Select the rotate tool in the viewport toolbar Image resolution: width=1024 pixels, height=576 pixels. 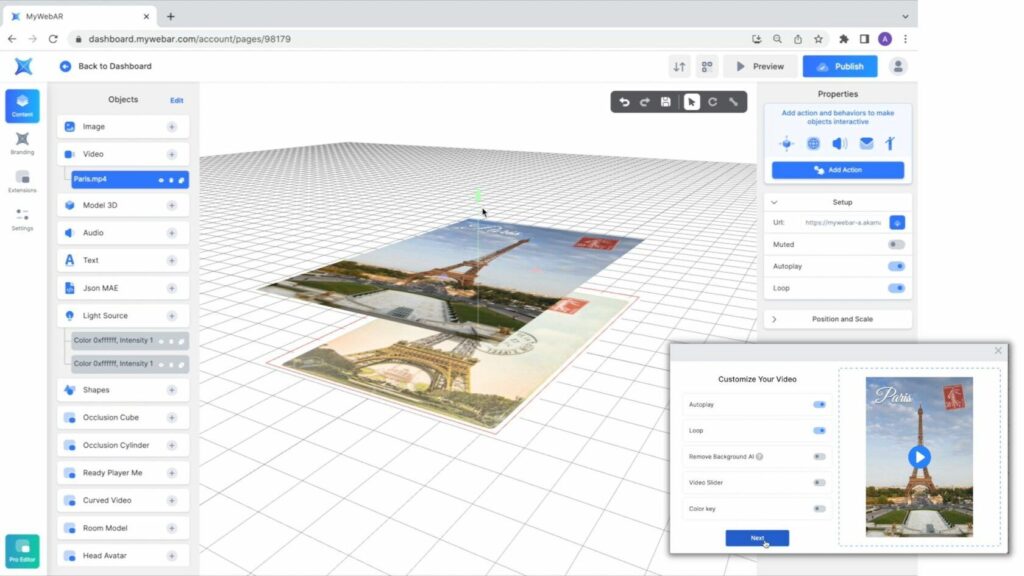(713, 102)
